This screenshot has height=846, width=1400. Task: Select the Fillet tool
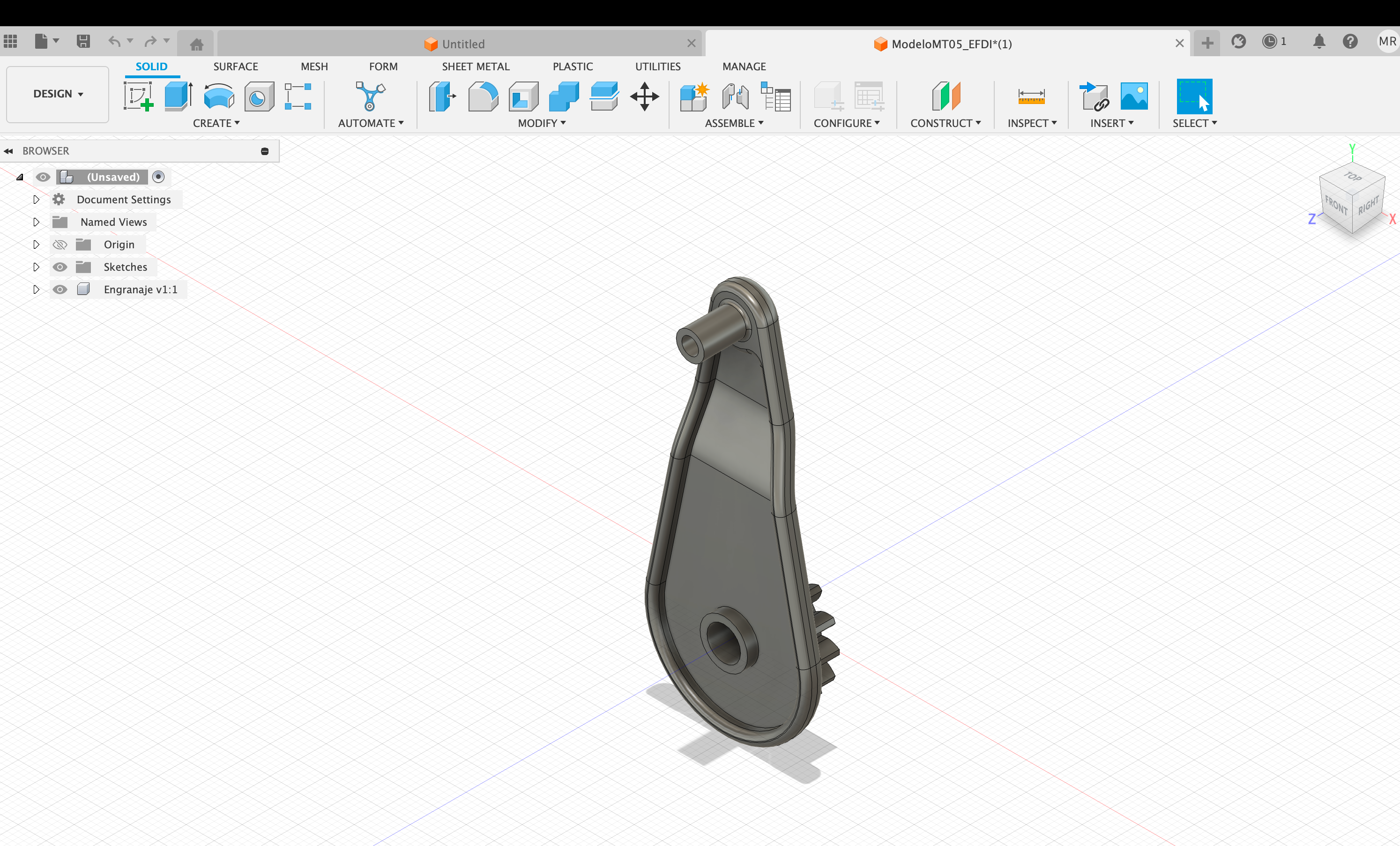click(x=483, y=96)
